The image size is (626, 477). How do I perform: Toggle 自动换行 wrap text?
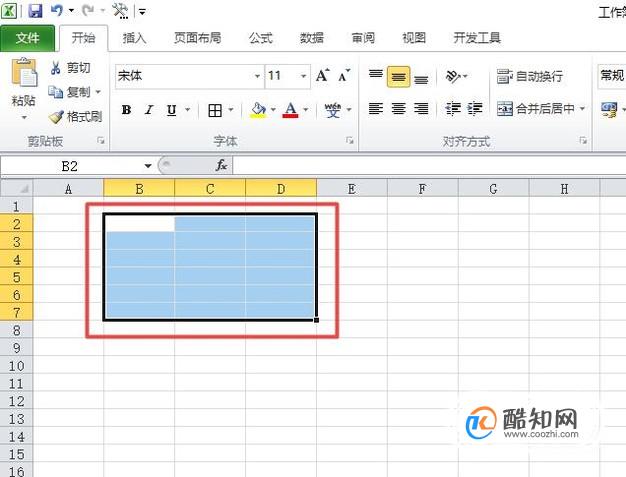click(x=530, y=76)
